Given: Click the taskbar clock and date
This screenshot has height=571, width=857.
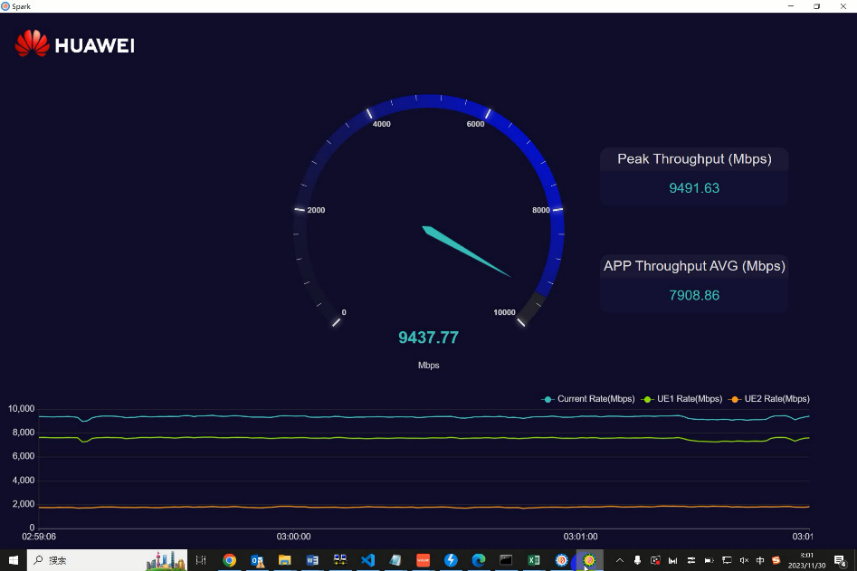Looking at the screenshot, I should (x=807, y=560).
